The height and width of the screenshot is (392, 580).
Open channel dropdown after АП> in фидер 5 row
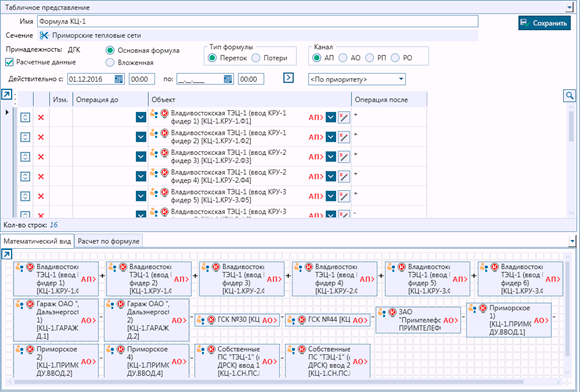[x=331, y=196]
